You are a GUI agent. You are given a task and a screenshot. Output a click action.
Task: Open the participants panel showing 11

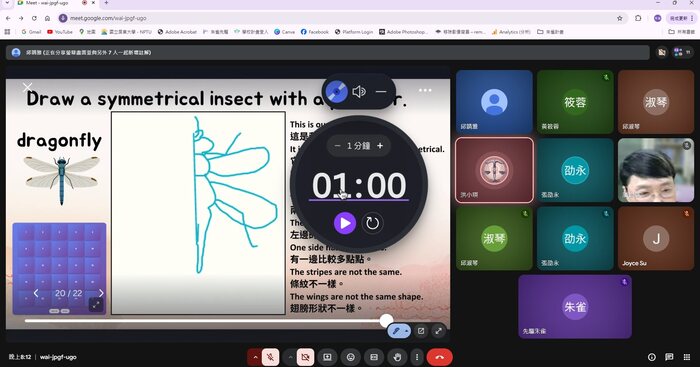tap(682, 52)
